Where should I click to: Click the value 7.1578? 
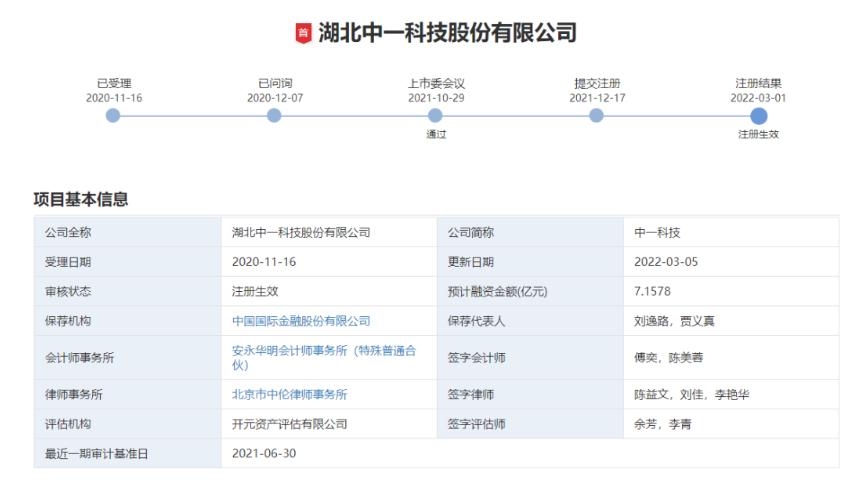click(652, 291)
